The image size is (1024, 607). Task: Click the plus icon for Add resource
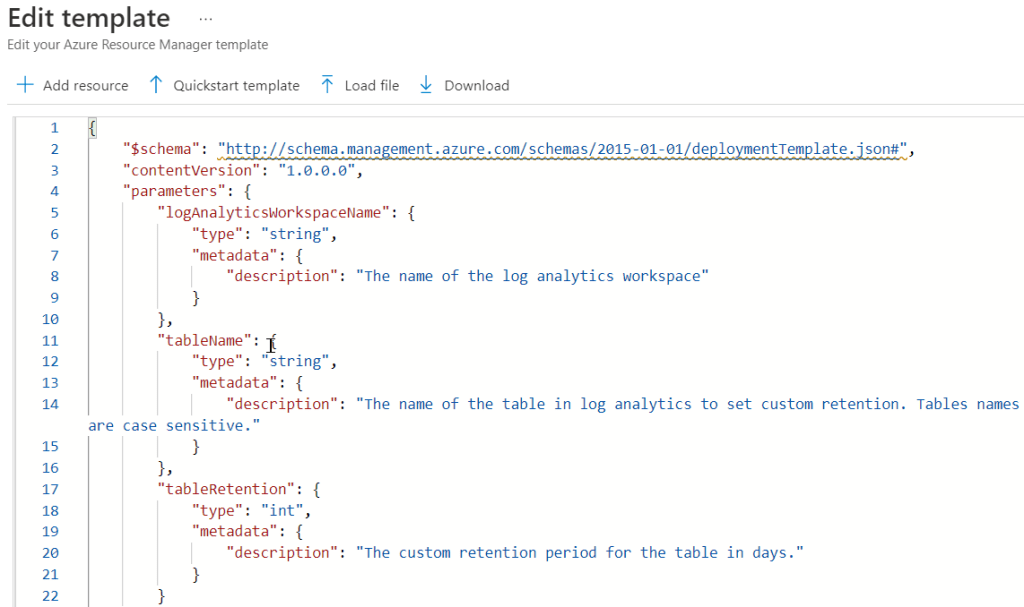25,85
